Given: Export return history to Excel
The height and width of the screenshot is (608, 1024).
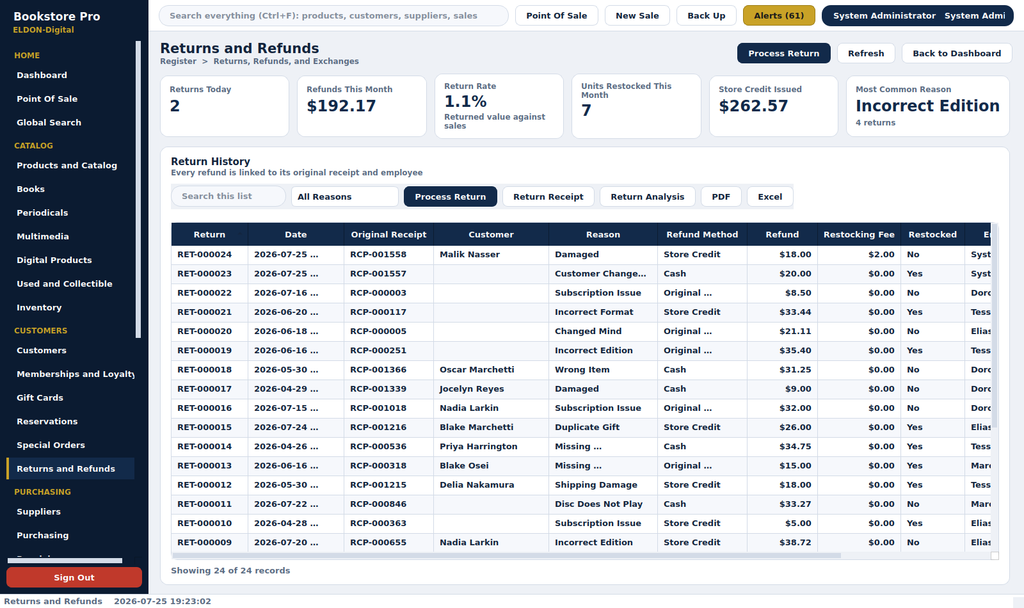Looking at the screenshot, I should click(x=770, y=197).
